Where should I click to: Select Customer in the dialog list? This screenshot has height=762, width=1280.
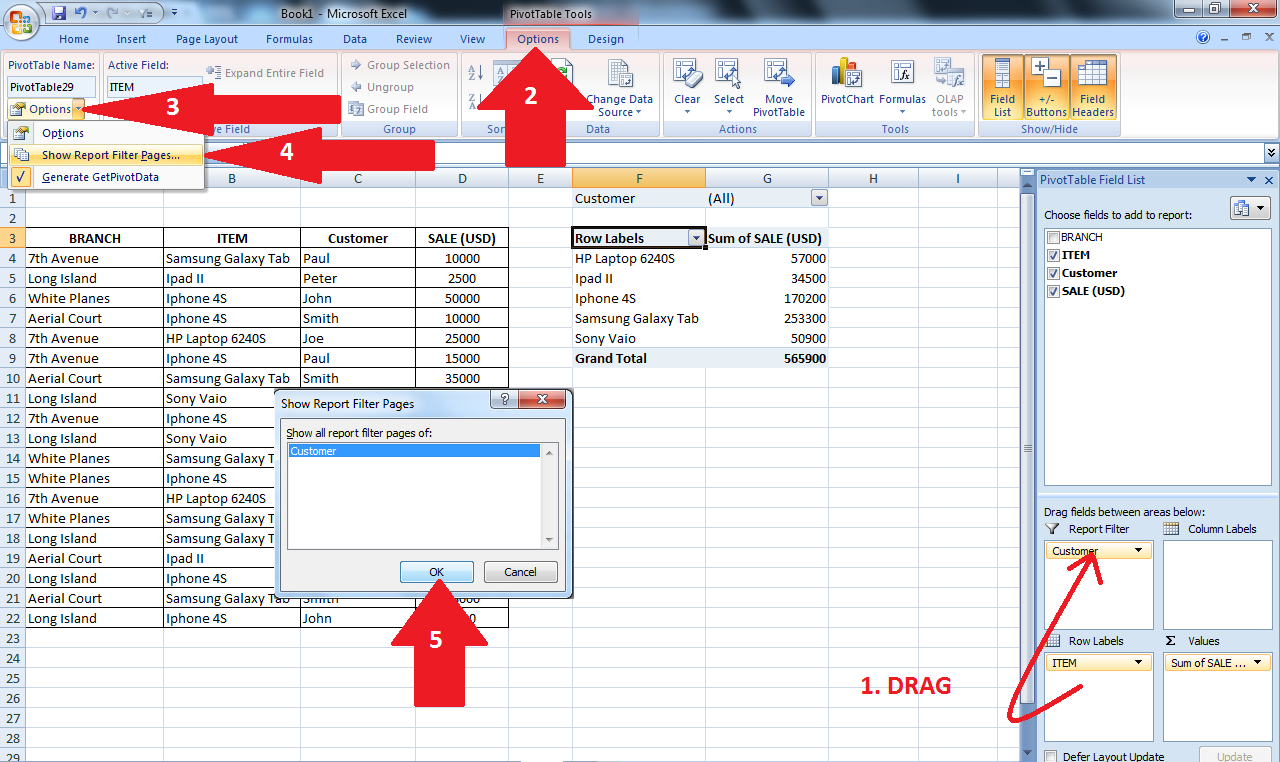pos(414,451)
